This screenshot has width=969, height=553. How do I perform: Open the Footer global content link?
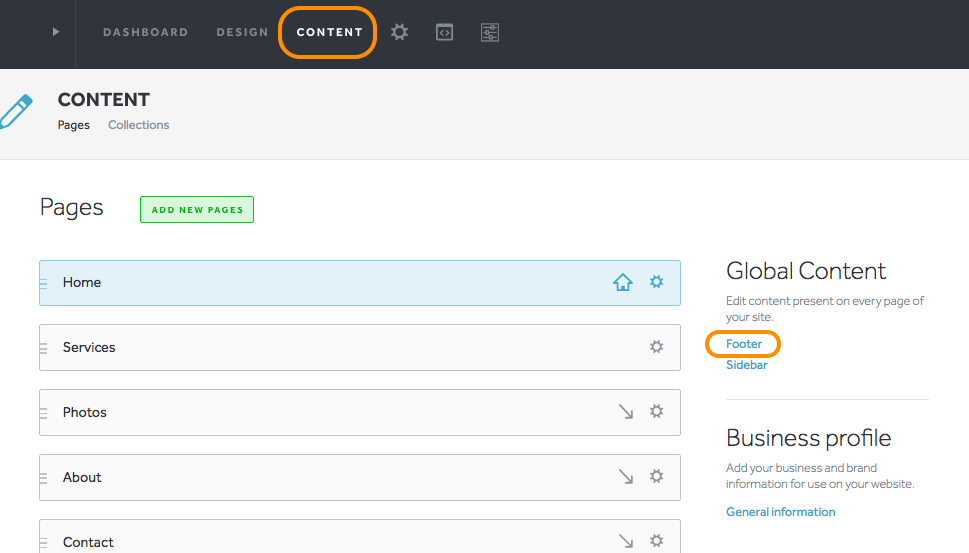tap(744, 344)
